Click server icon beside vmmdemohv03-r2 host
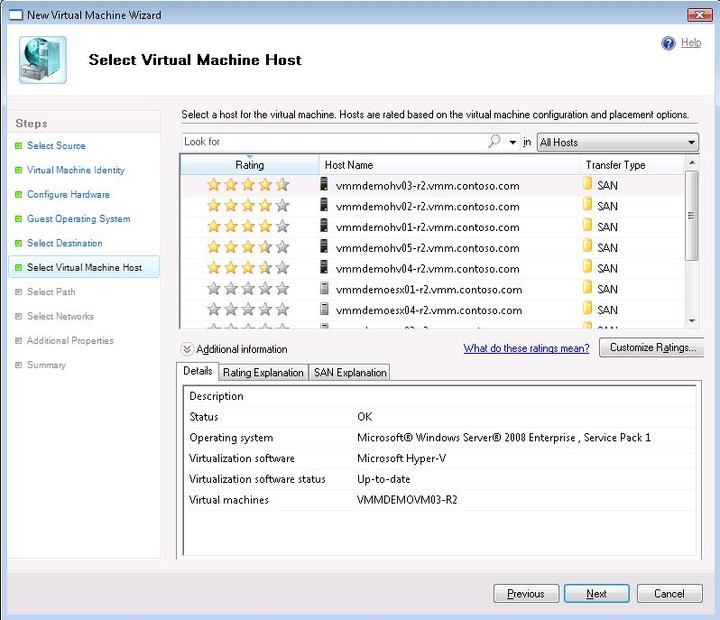The height and width of the screenshot is (620, 720). coord(325,185)
